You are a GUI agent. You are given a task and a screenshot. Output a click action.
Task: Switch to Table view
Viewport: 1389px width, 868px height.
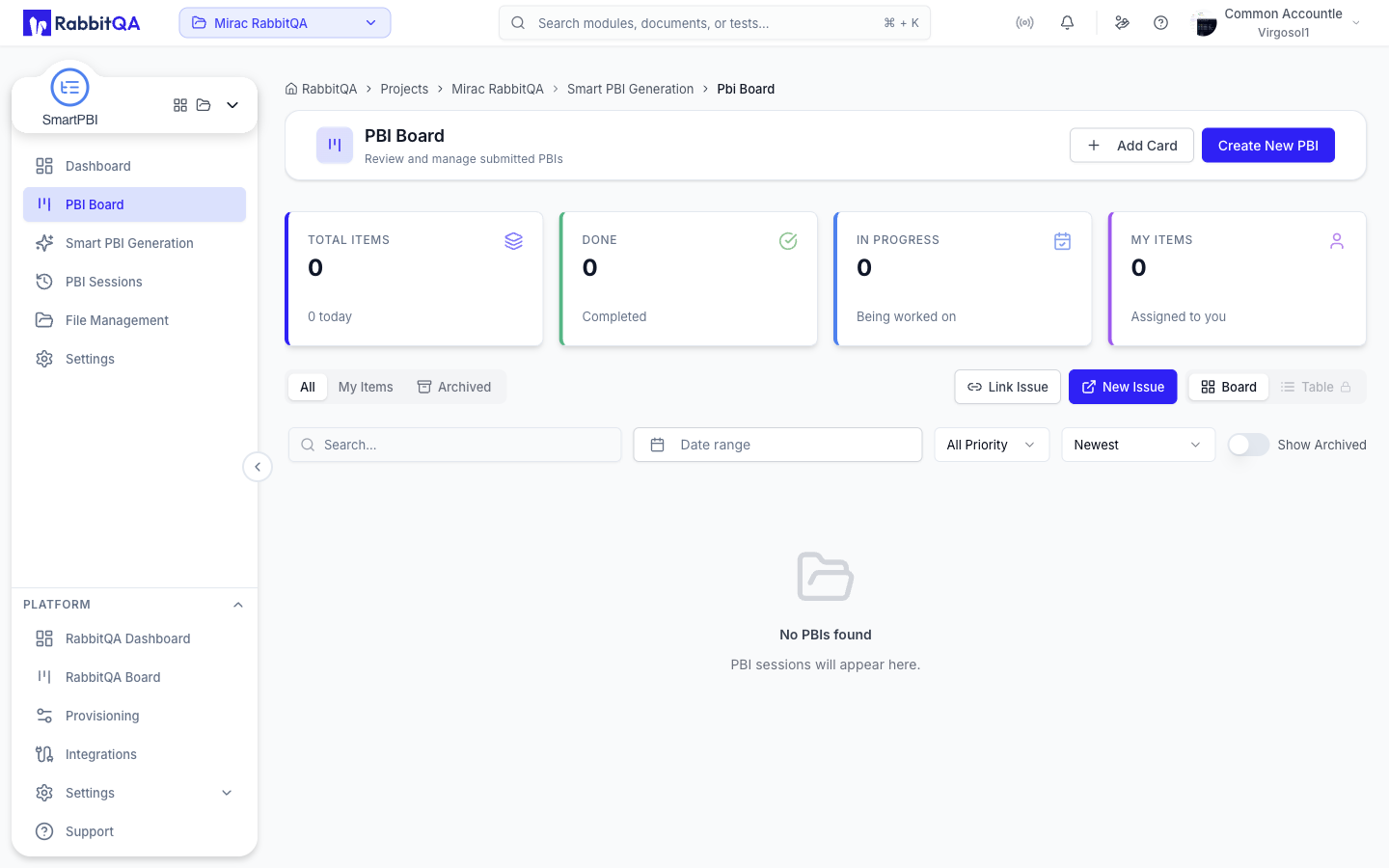click(x=1317, y=387)
